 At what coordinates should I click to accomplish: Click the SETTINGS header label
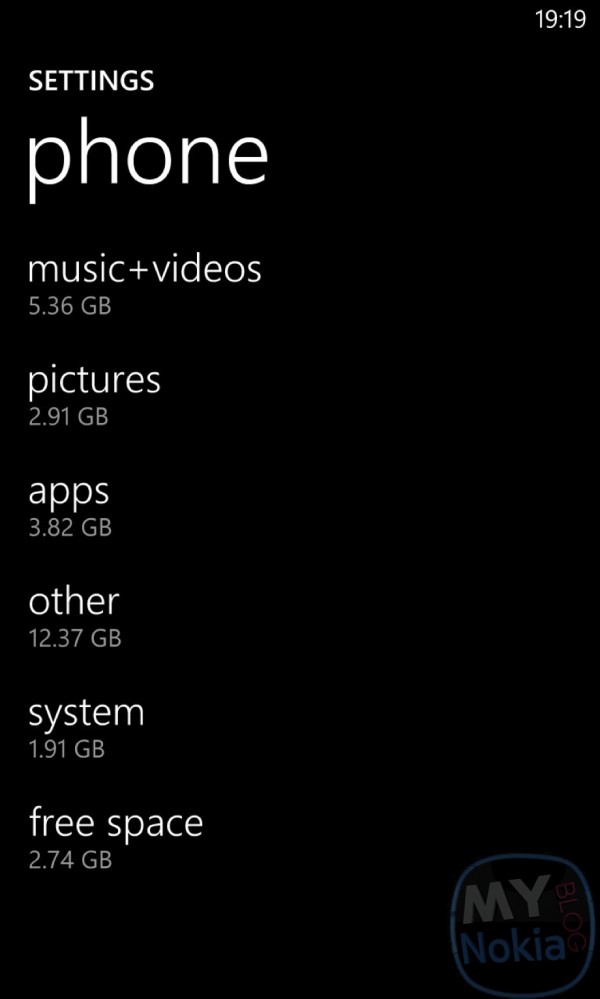[91, 81]
